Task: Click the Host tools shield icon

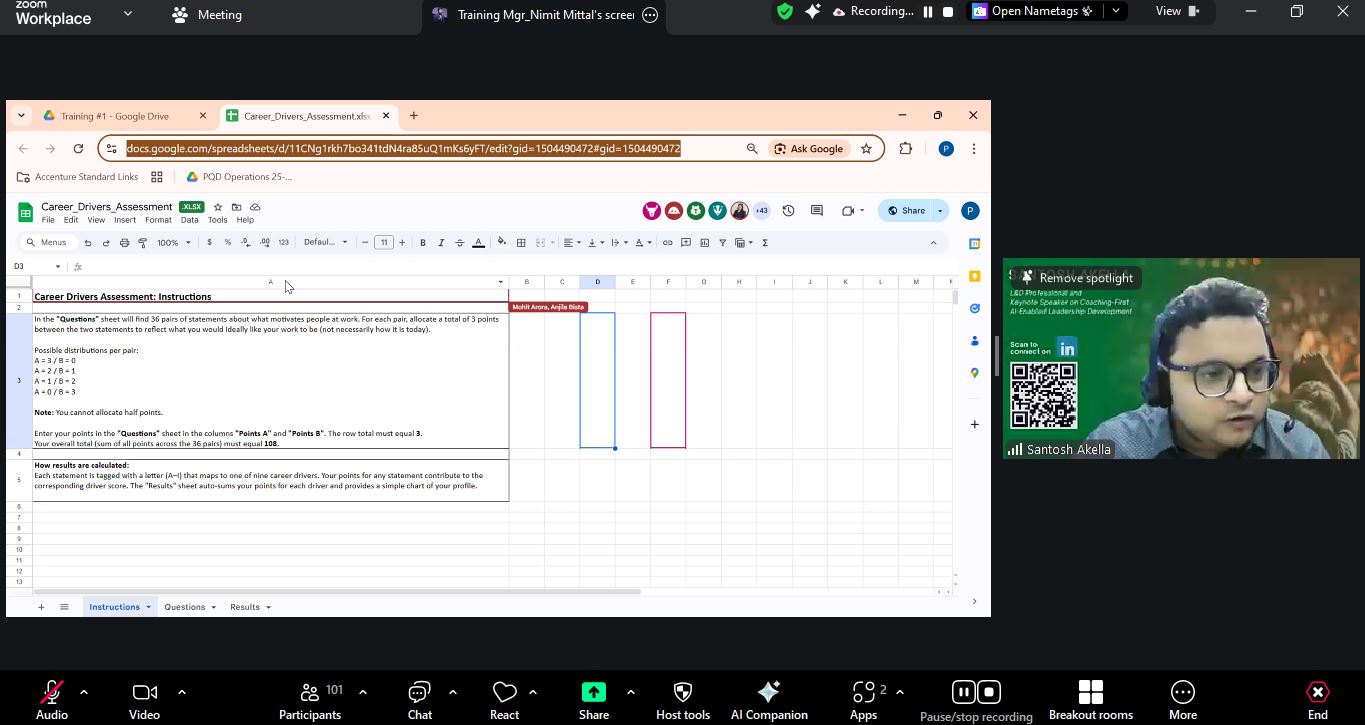Action: point(683,692)
